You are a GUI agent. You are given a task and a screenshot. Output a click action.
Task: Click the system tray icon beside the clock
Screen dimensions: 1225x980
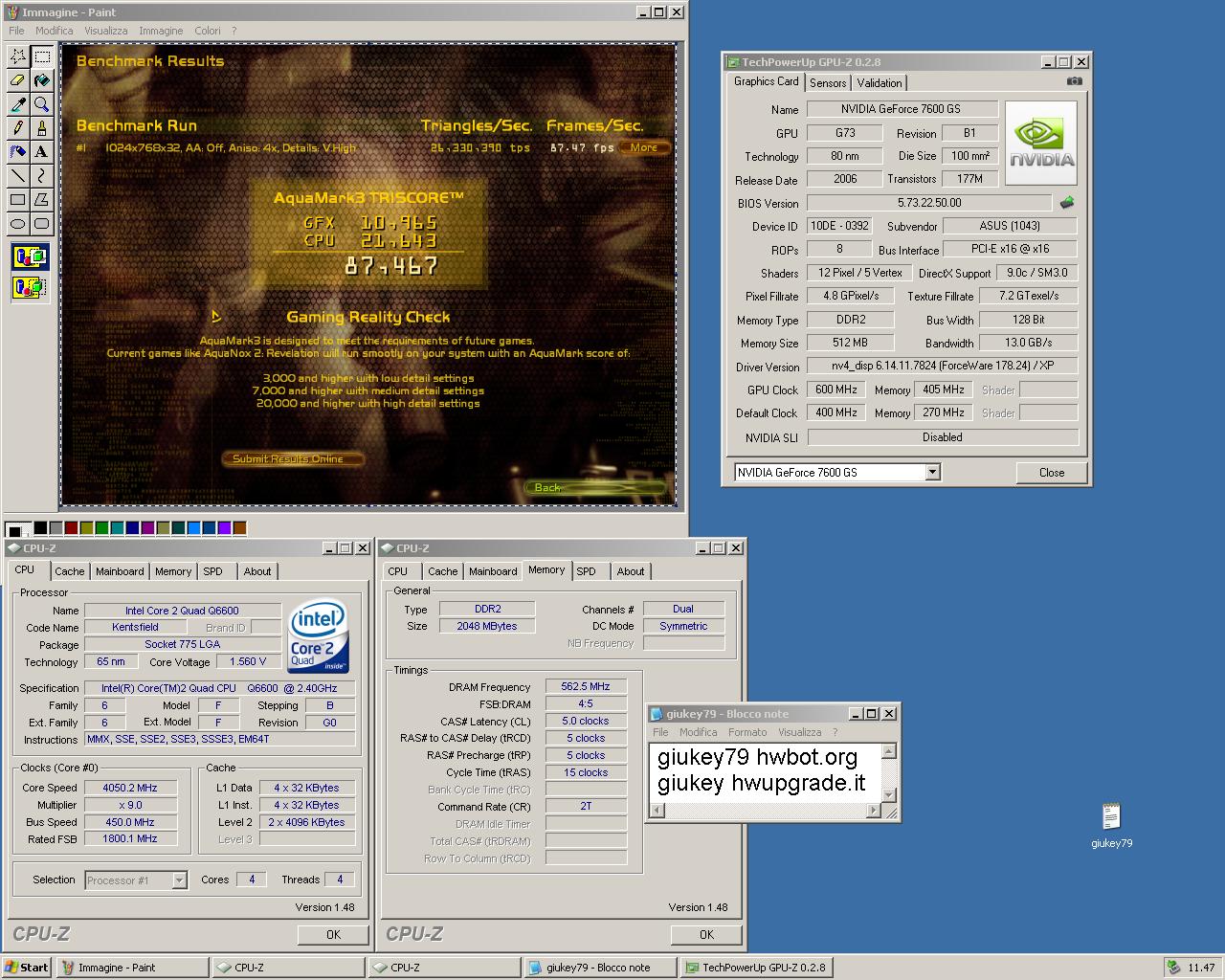pyautogui.click(x=1173, y=968)
